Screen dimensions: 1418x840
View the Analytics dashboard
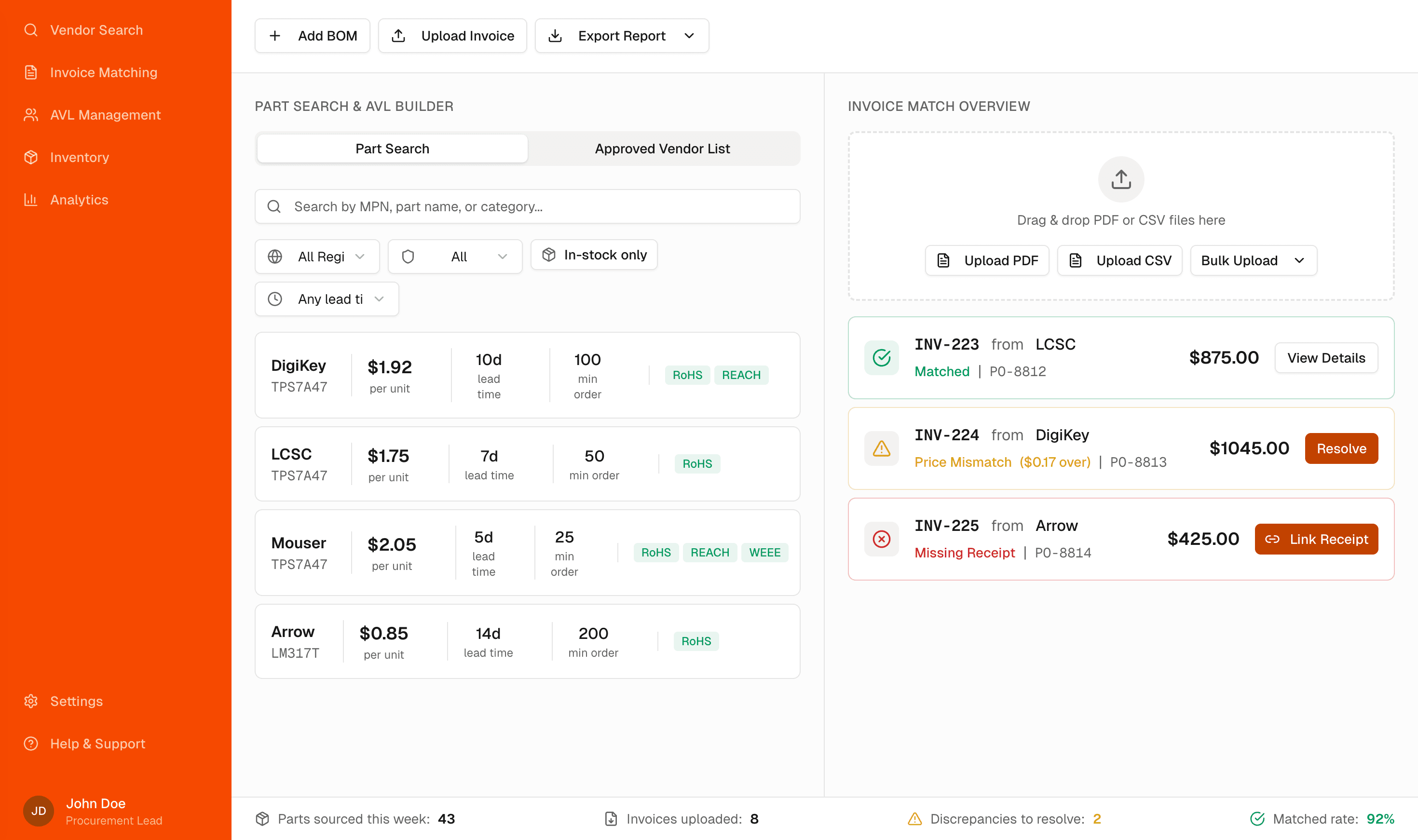point(79,199)
